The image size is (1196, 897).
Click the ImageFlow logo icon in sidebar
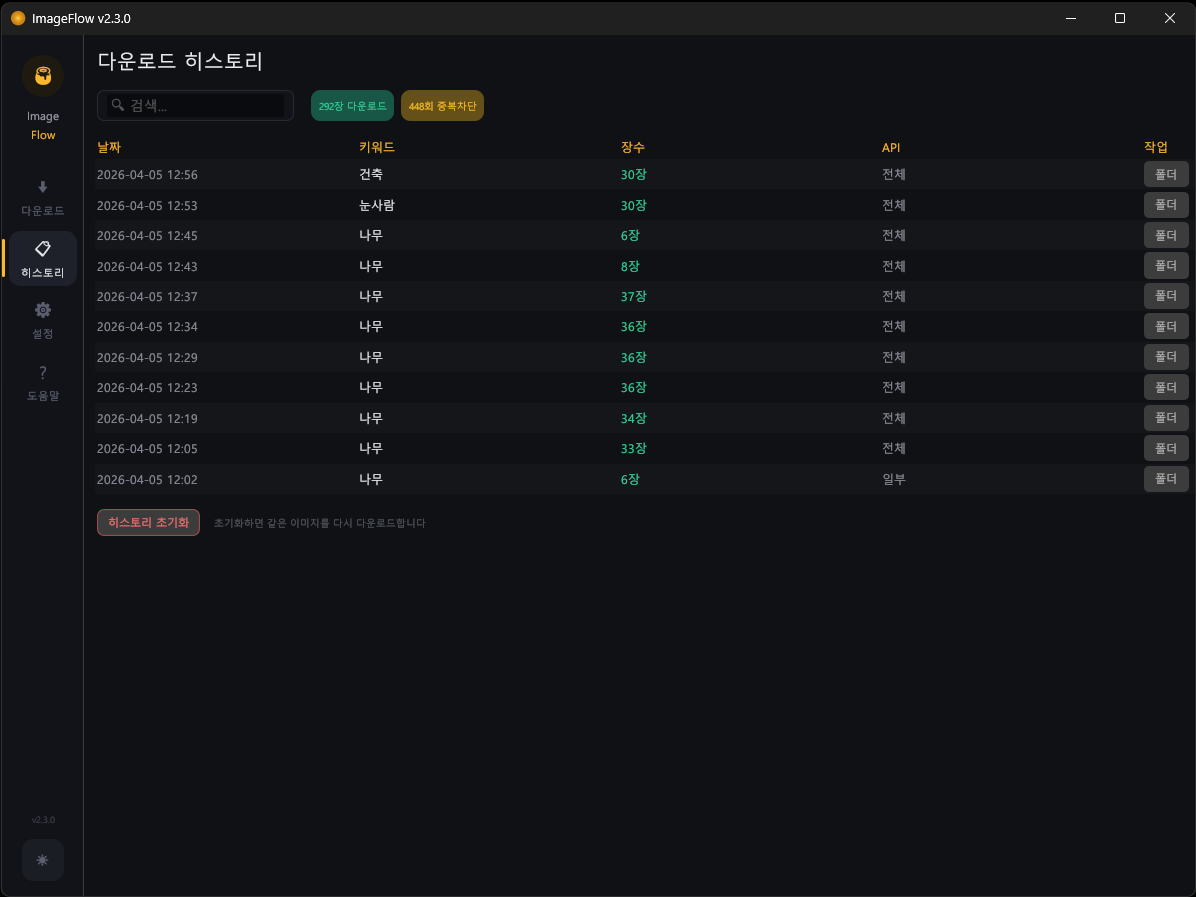(43, 76)
